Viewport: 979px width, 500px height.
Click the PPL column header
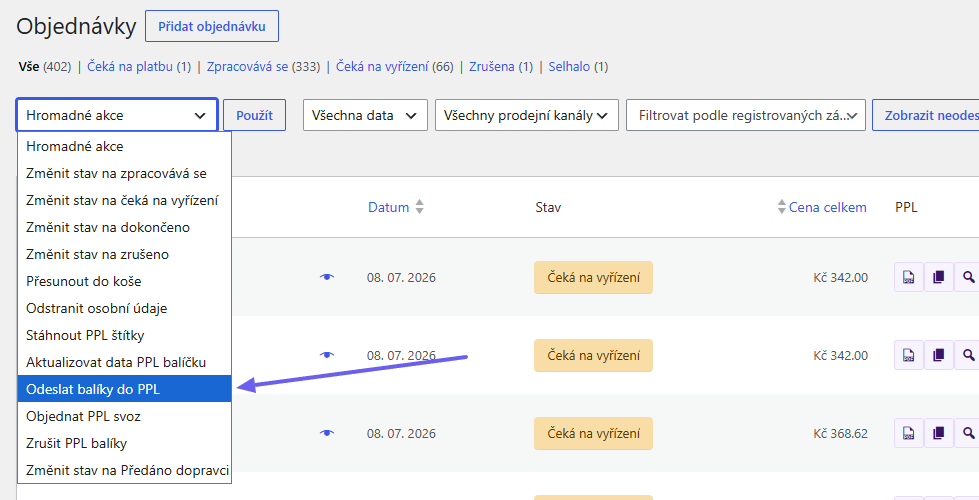[x=906, y=207]
